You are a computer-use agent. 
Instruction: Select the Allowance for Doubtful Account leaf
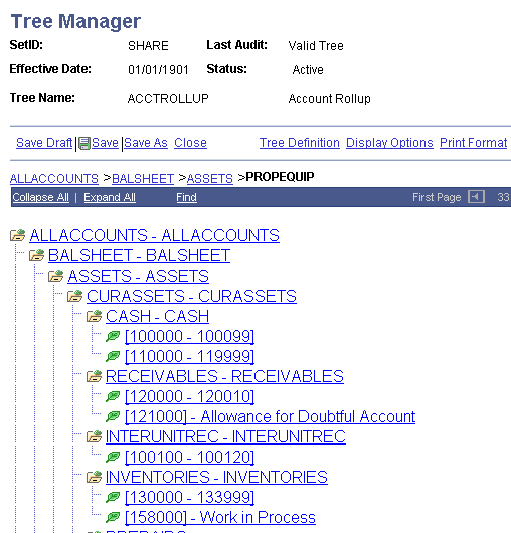[270, 416]
